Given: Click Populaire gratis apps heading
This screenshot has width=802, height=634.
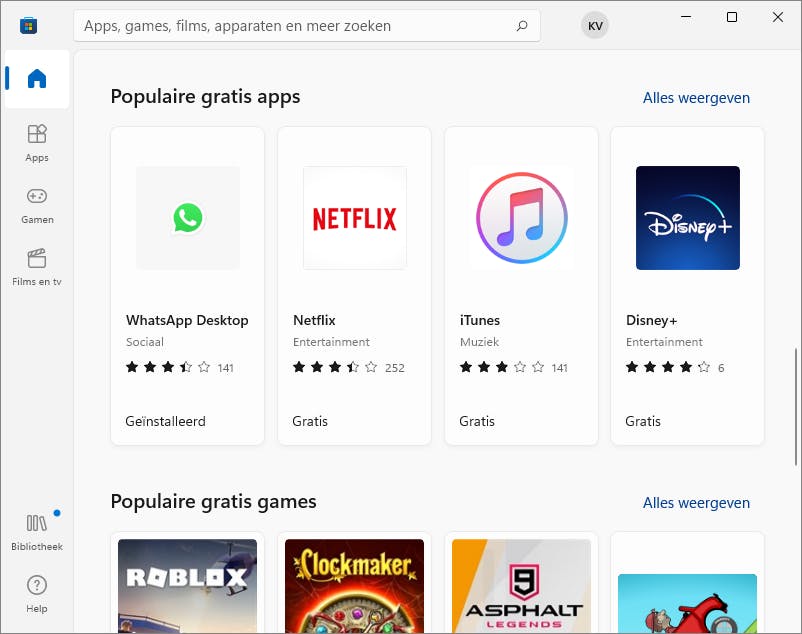Looking at the screenshot, I should click(205, 97).
